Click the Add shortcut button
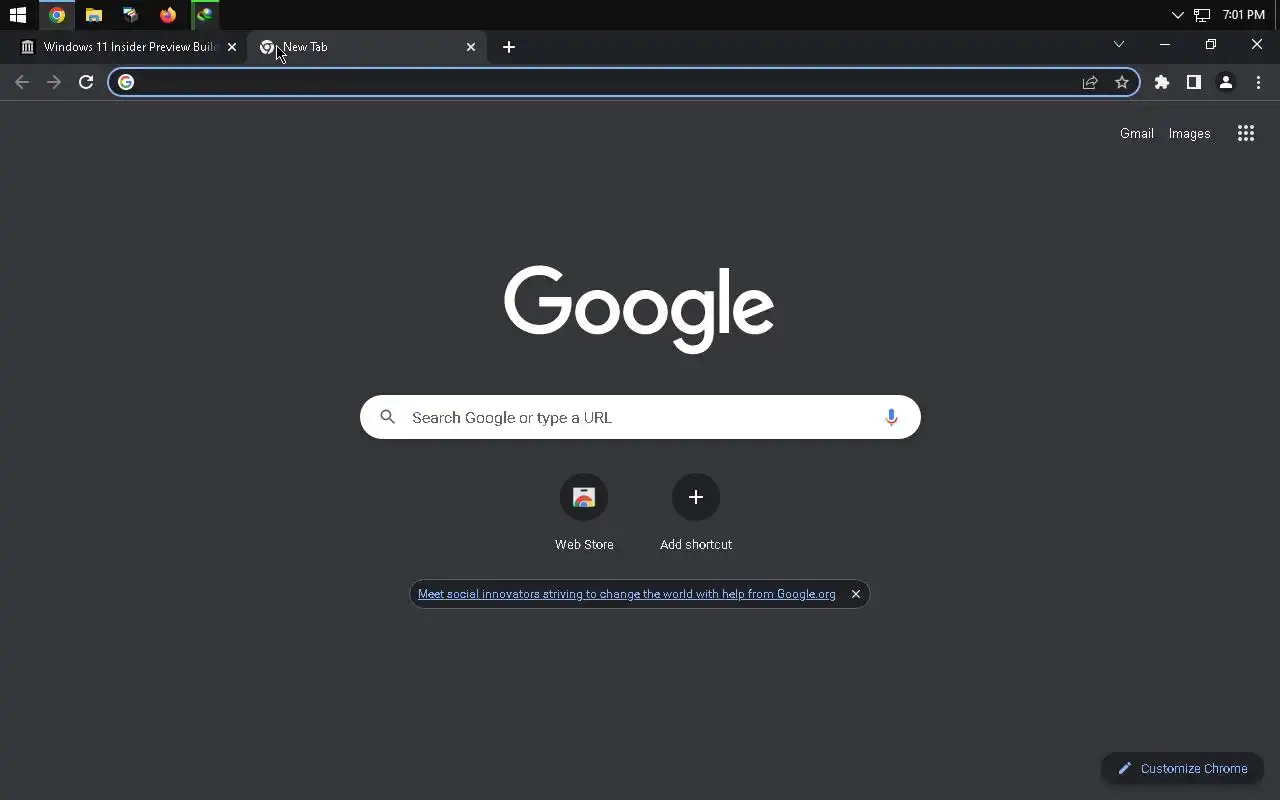This screenshot has height=800, width=1280. click(696, 512)
